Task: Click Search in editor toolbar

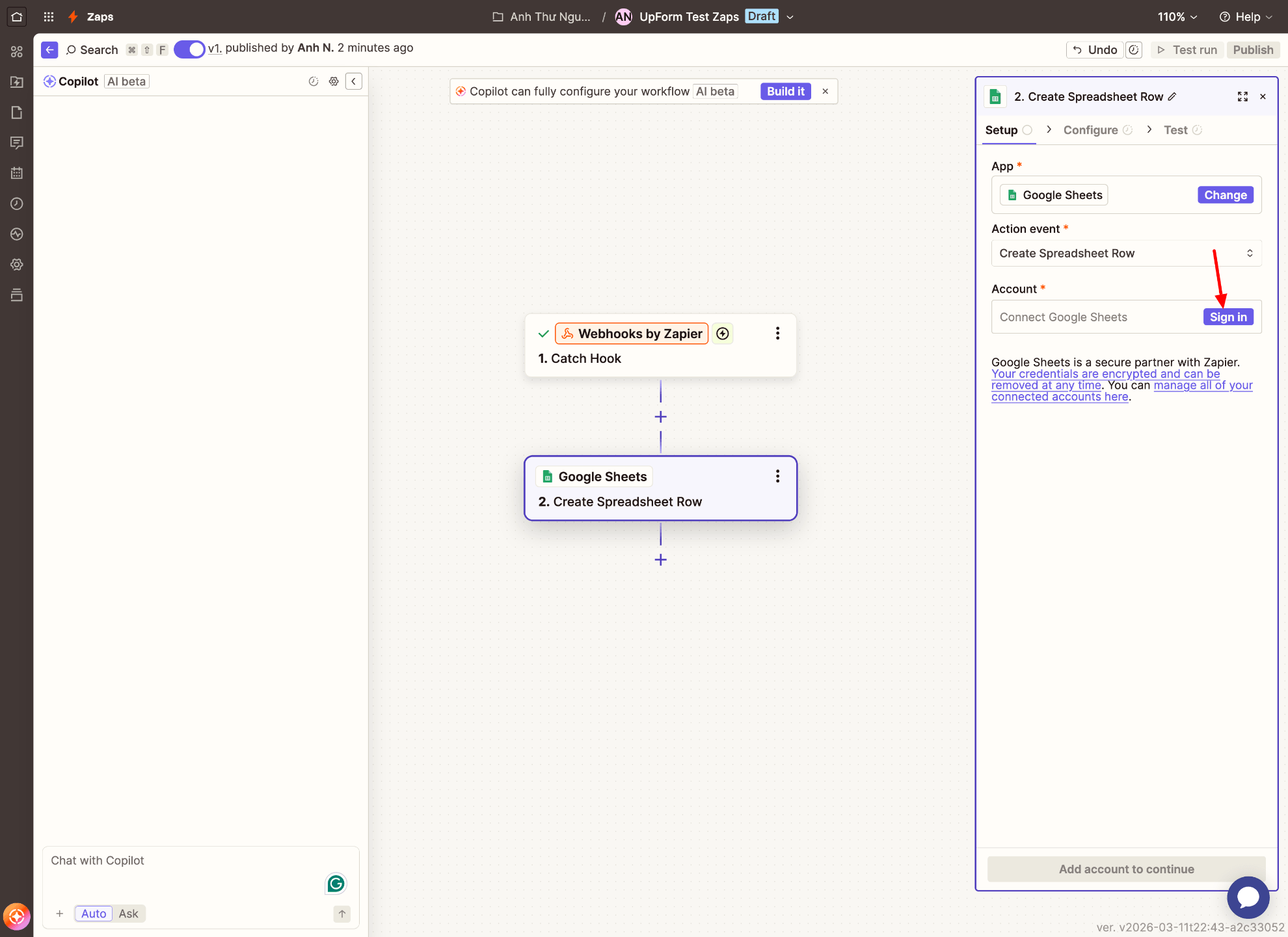Action: click(92, 50)
